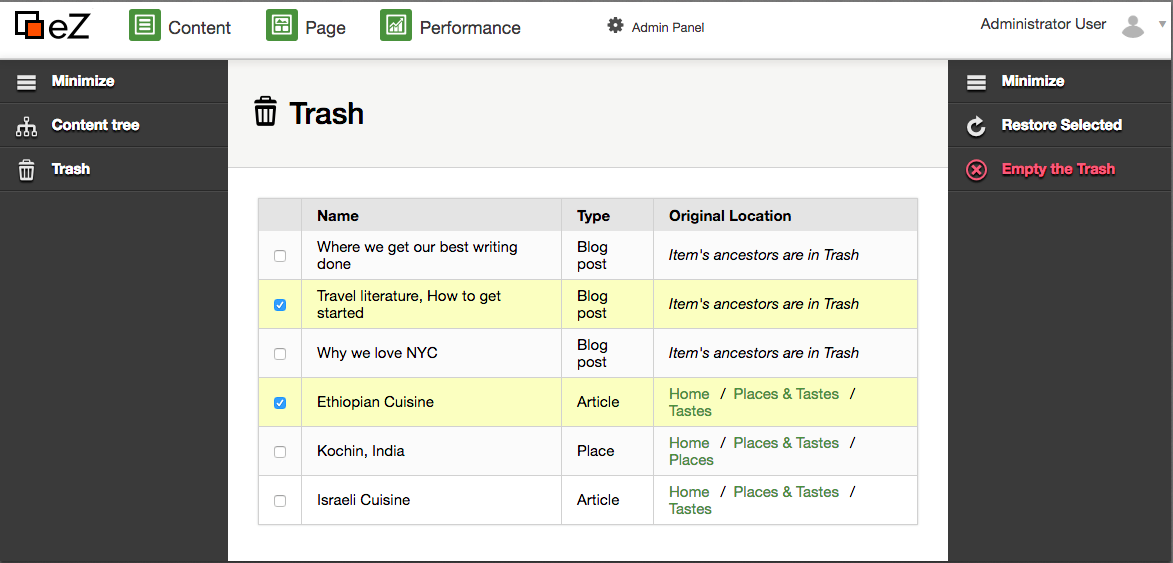Click the trash can icon beside the Trash heading

[266, 111]
